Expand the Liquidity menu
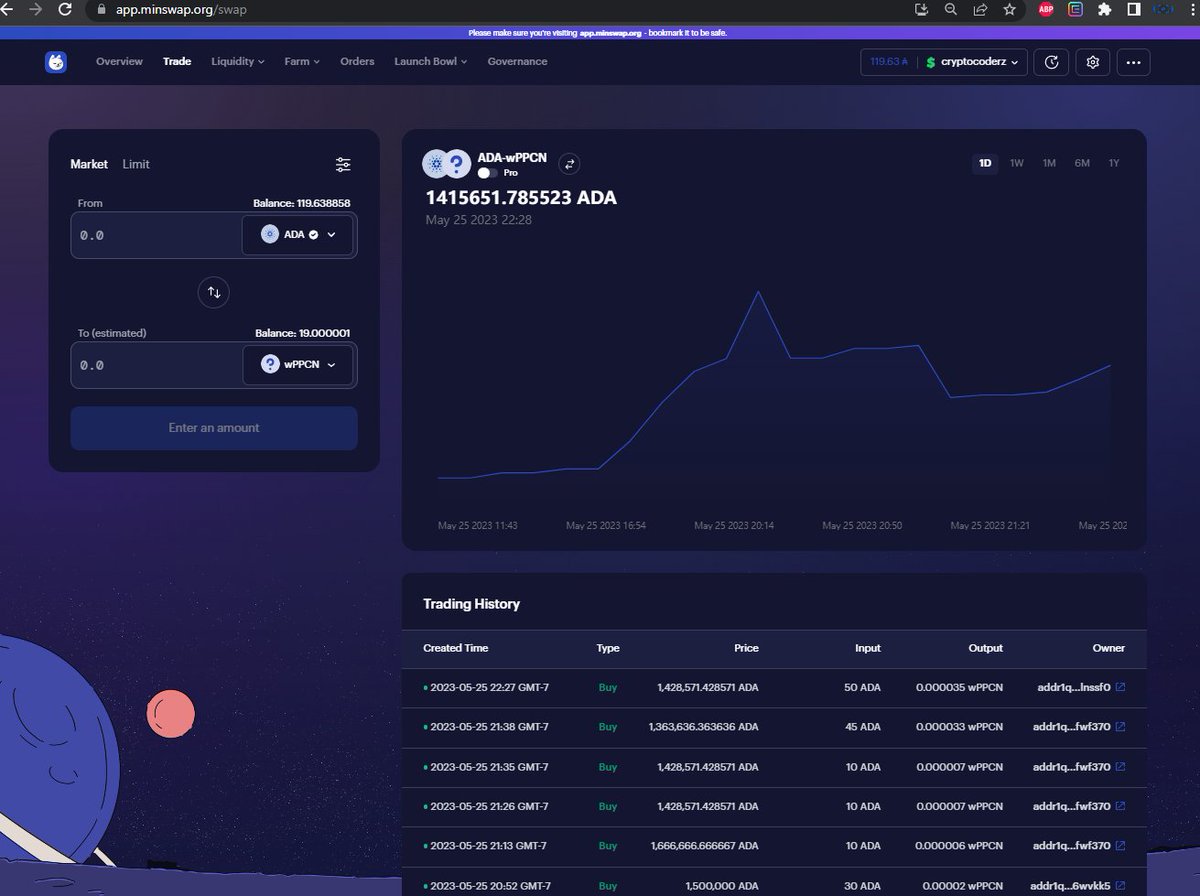This screenshot has width=1200, height=896. pos(238,62)
